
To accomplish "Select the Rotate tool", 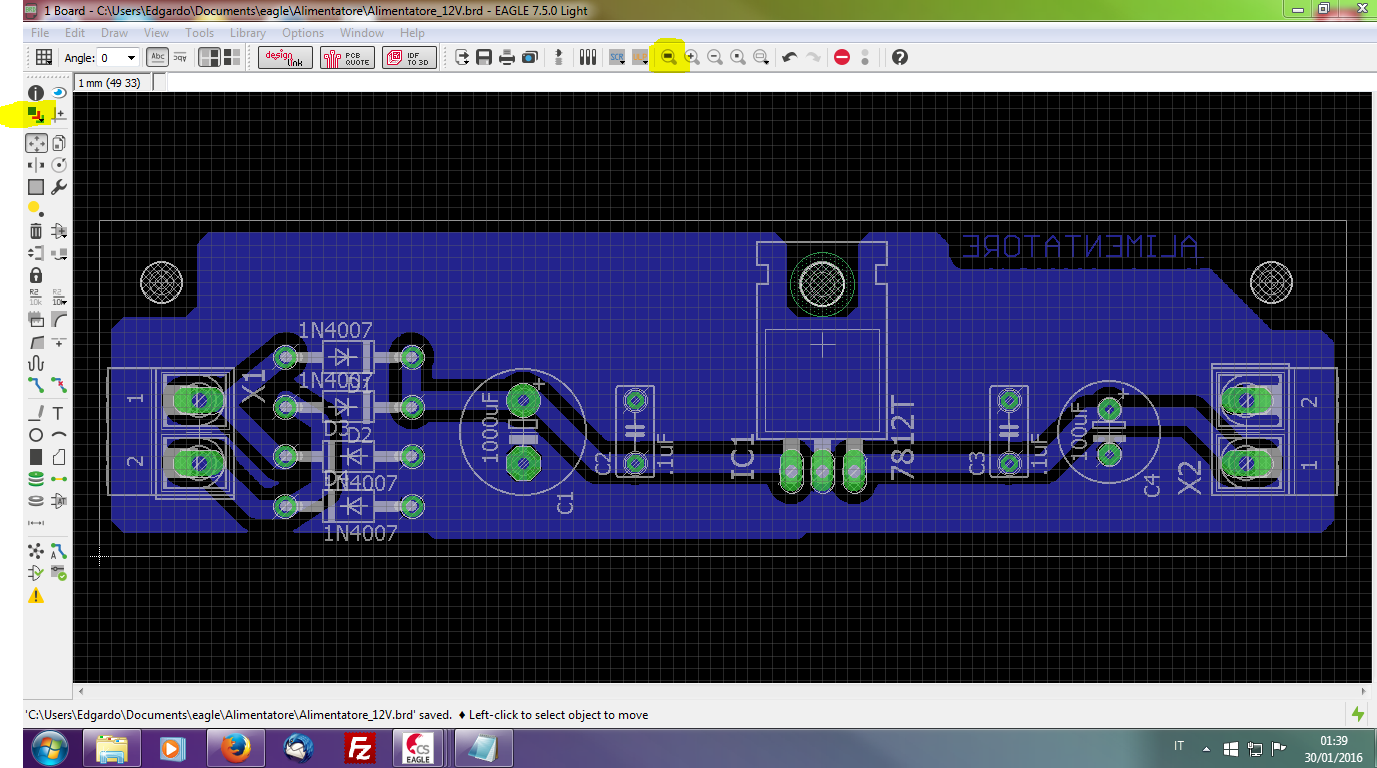I will pyautogui.click(x=59, y=165).
